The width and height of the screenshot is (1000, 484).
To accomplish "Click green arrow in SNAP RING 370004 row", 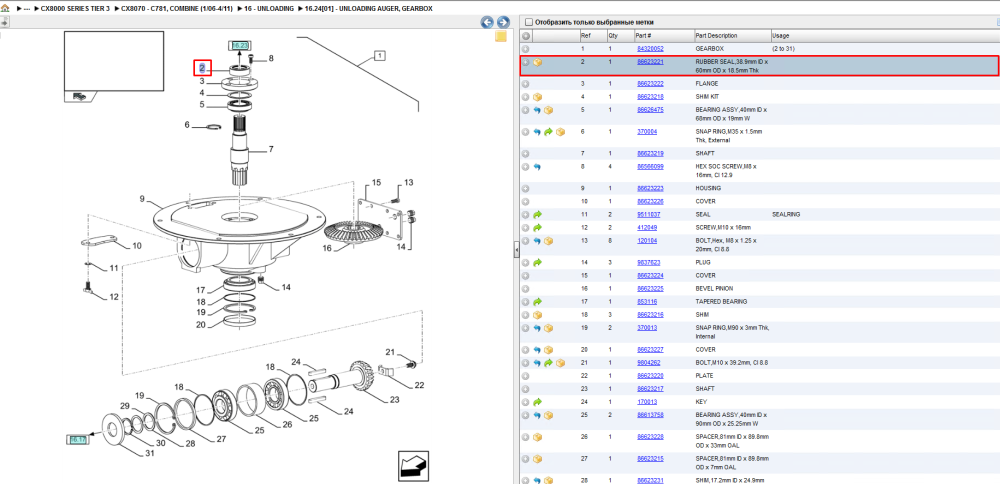I will click(549, 132).
